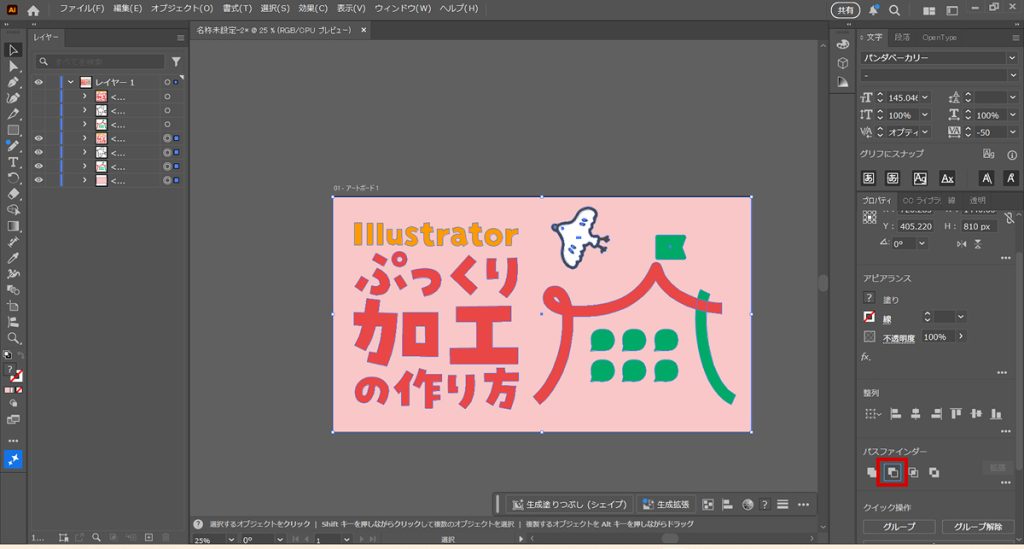The height and width of the screenshot is (549, 1024).
Task: Switch to the 段落 tab
Action: 902,37
